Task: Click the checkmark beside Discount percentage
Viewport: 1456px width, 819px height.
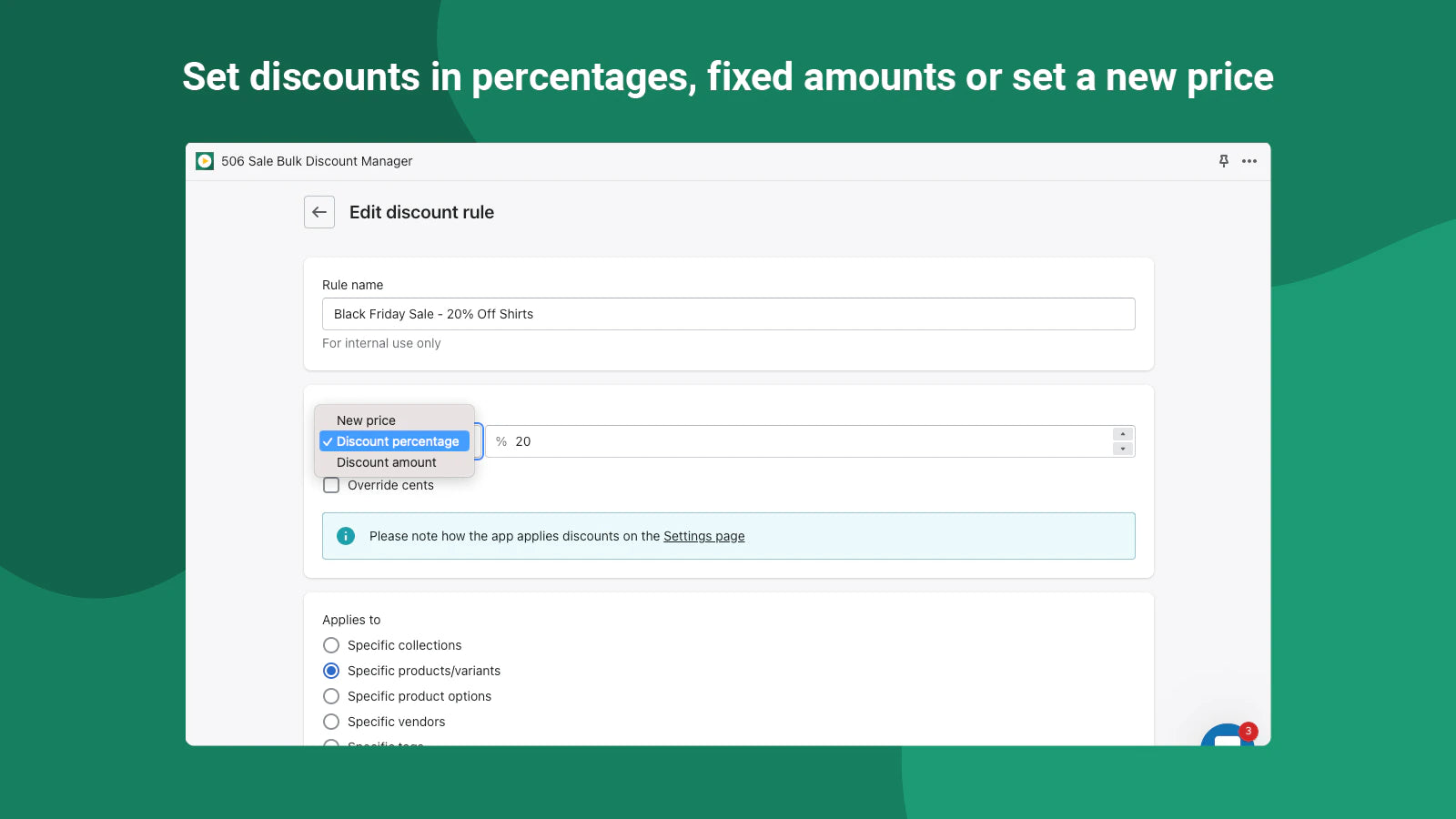Action: pyautogui.click(x=328, y=441)
